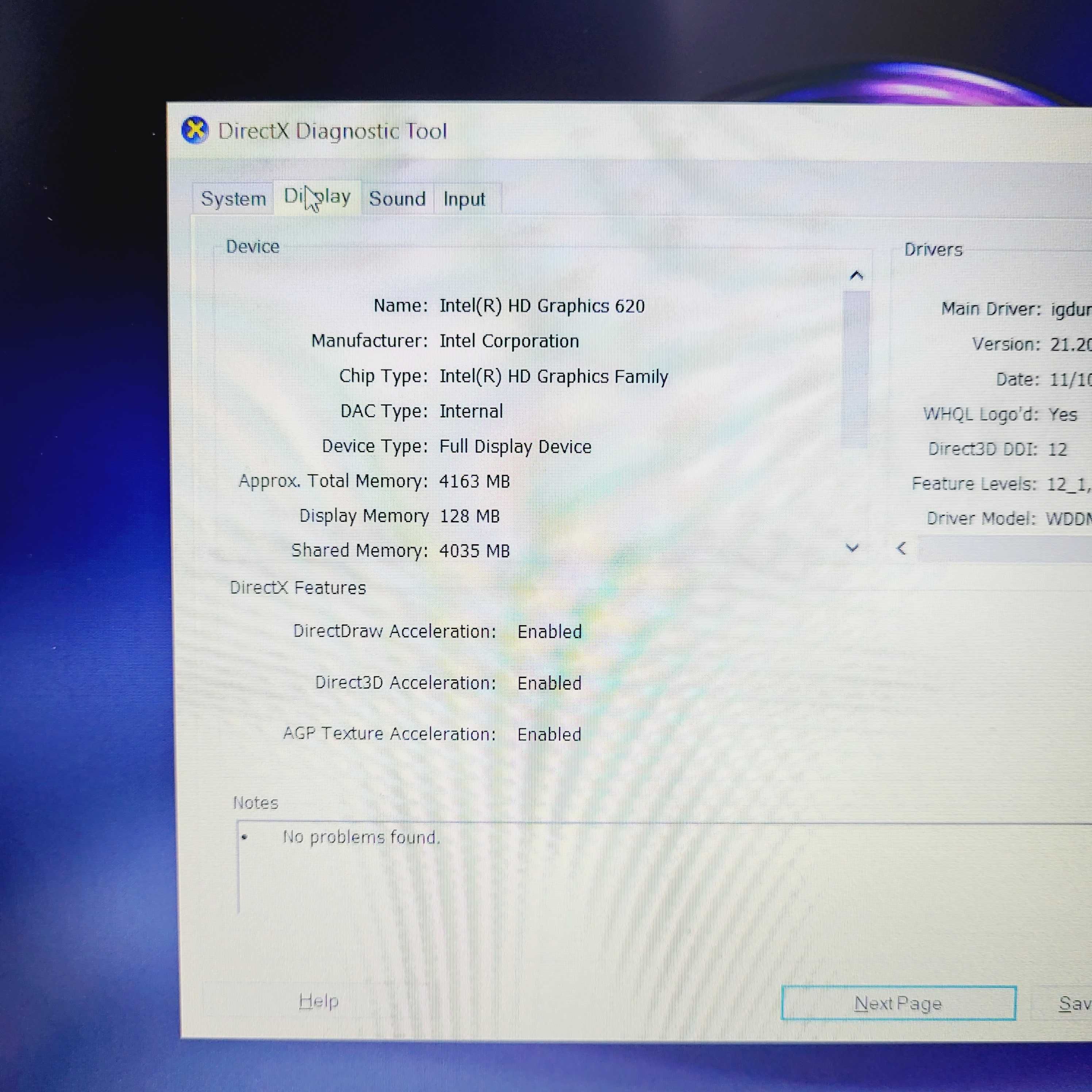Click the WHQL Logo'd value Yes
The image size is (1092, 1092).
pos(1062,414)
